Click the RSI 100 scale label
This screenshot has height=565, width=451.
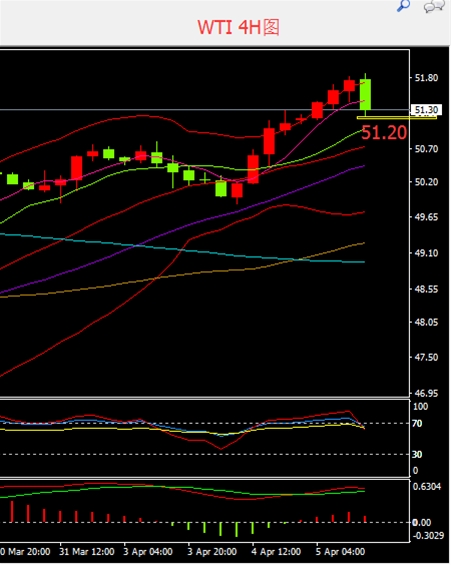pyautogui.click(x=420, y=407)
